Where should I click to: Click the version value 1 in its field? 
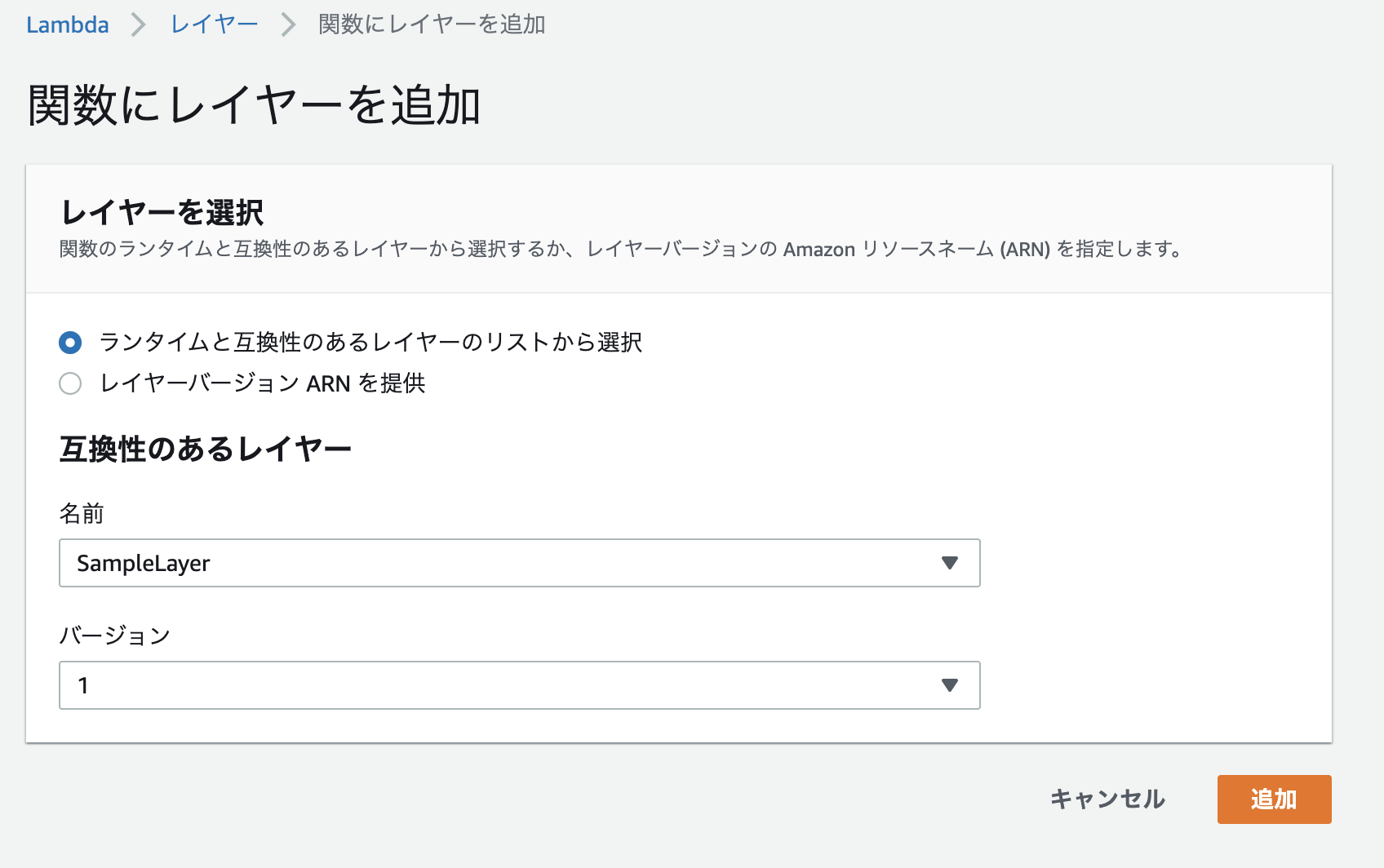[83, 685]
